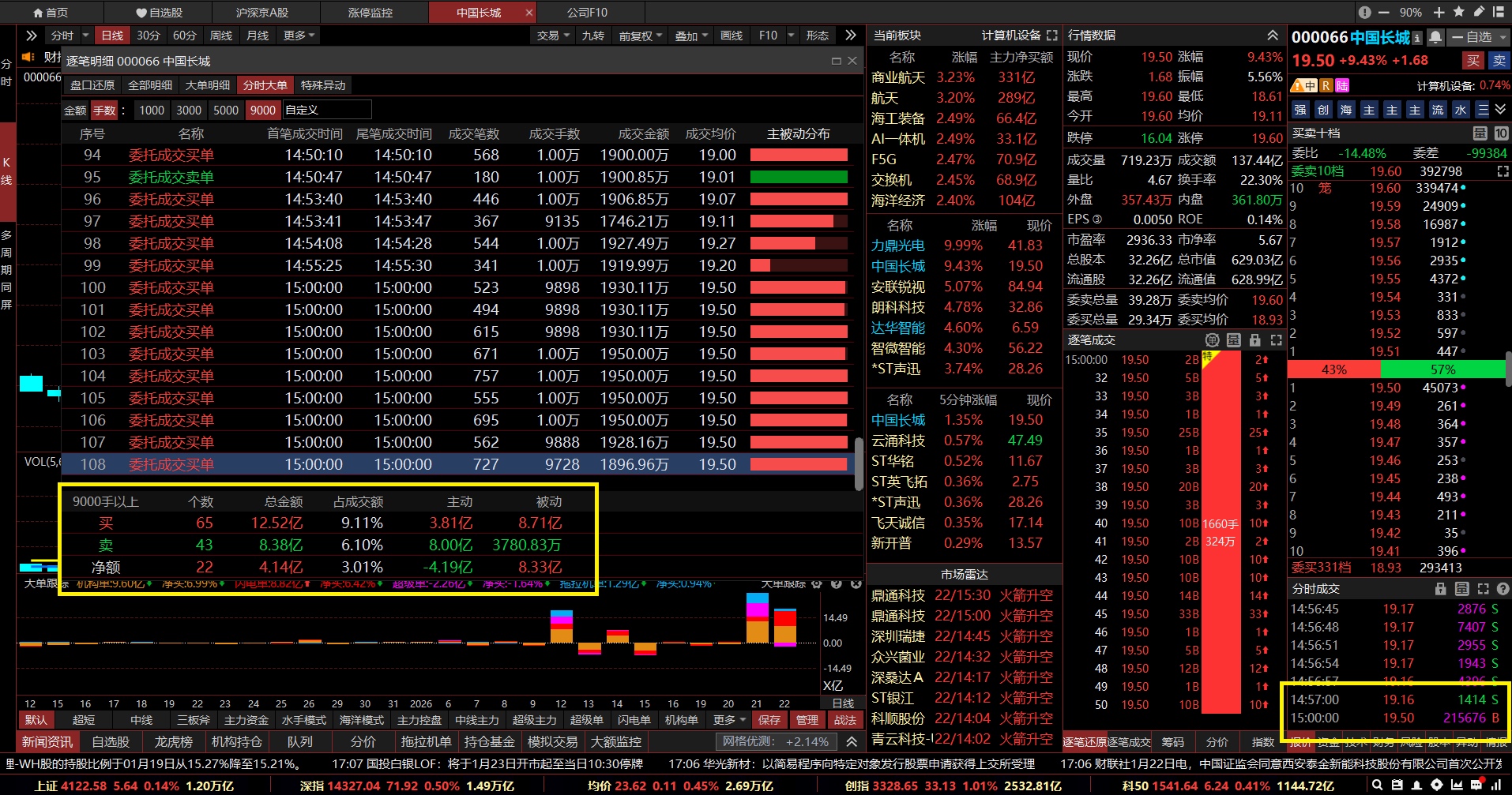Open 力鼎光电 stock link
Viewport: 1512px width, 795px height.
[x=897, y=246]
